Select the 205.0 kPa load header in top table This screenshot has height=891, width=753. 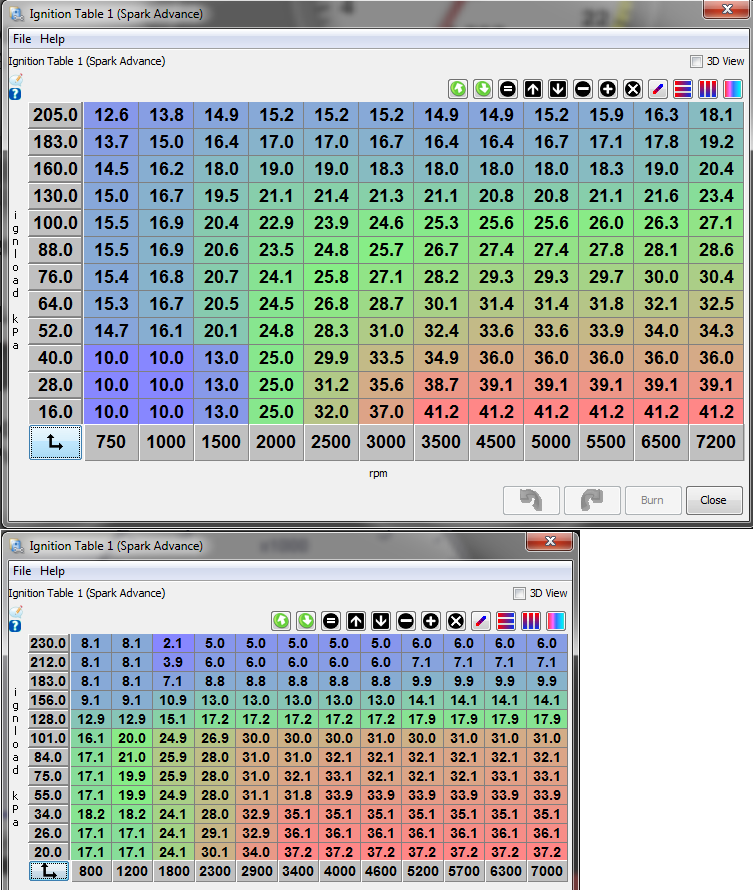pos(55,115)
